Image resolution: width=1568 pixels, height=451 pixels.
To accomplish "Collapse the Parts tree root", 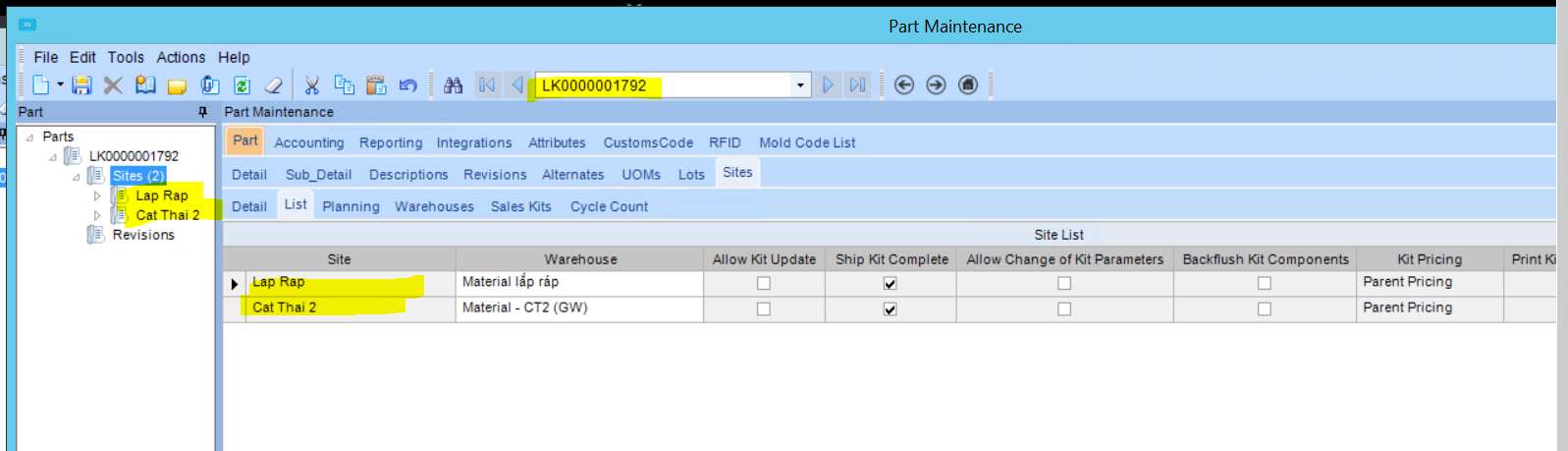I will (29, 138).
